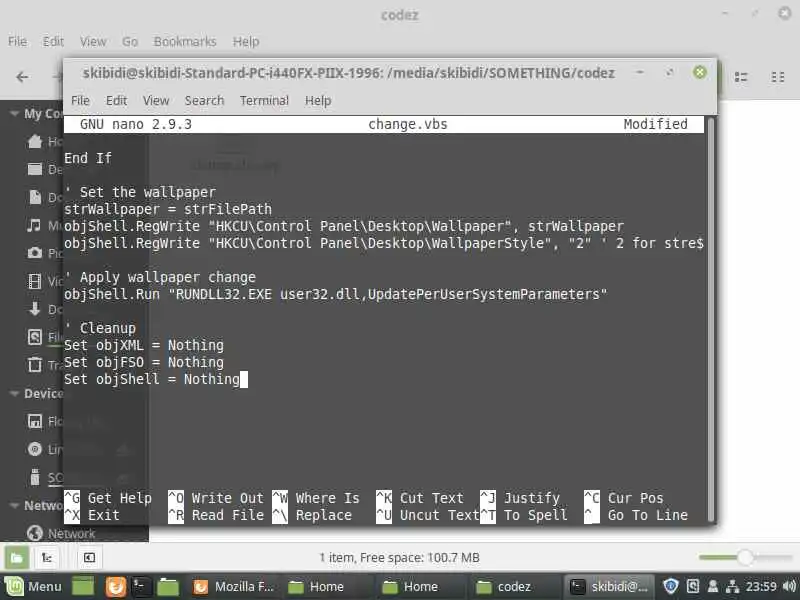Open terminal Search menu

(204, 101)
